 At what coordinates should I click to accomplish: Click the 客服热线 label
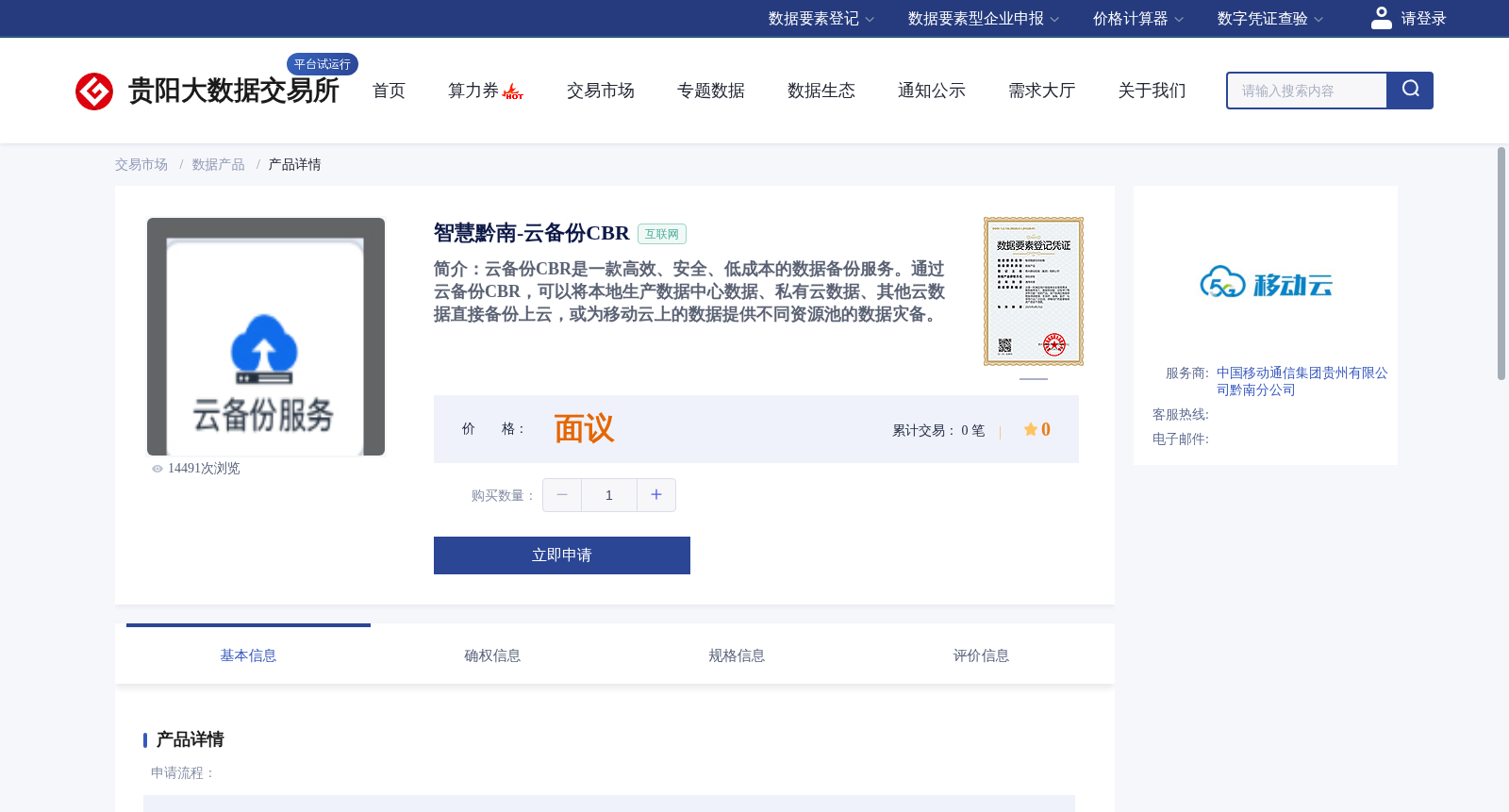click(1181, 415)
